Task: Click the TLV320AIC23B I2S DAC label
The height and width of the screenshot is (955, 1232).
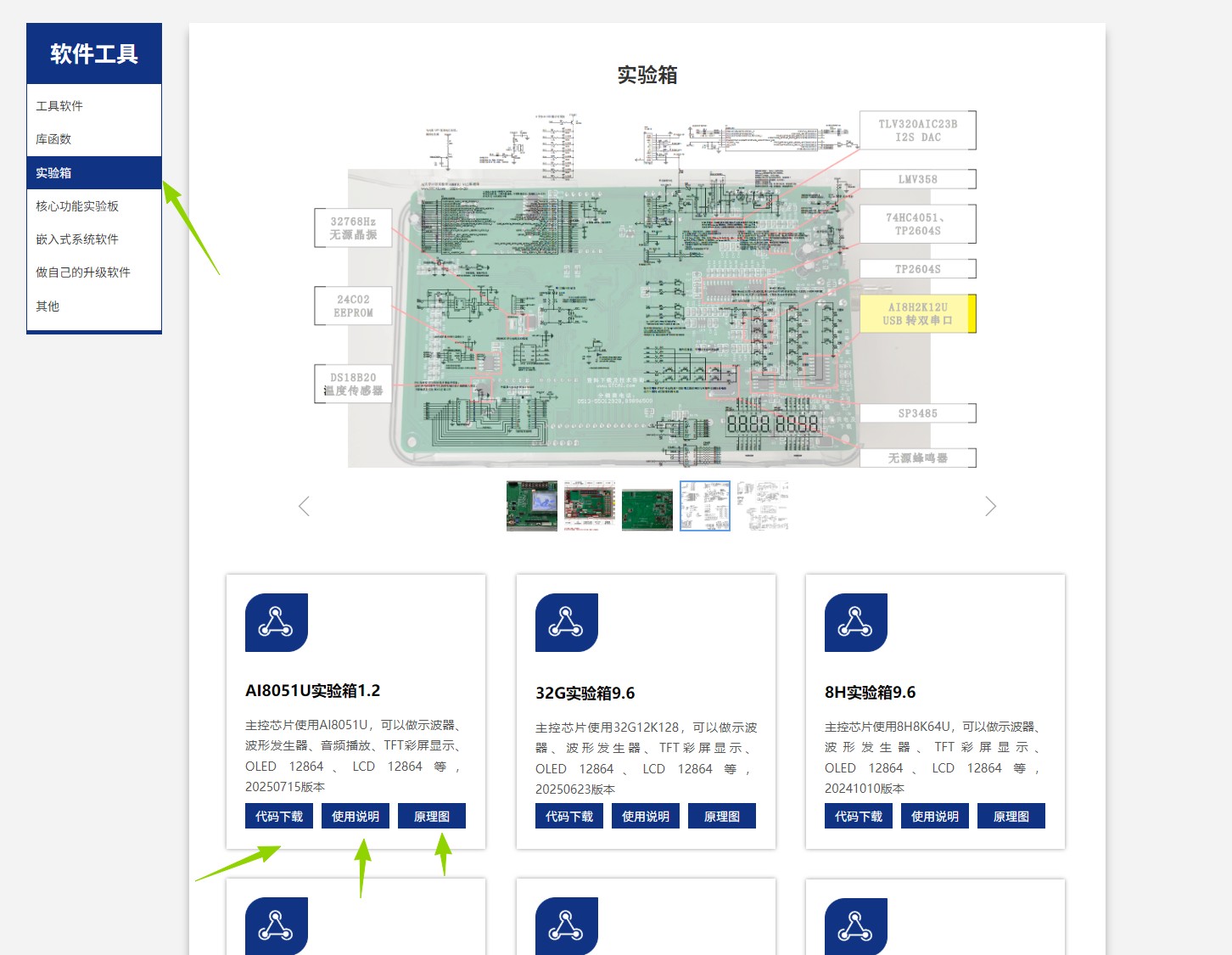Action: [918, 130]
